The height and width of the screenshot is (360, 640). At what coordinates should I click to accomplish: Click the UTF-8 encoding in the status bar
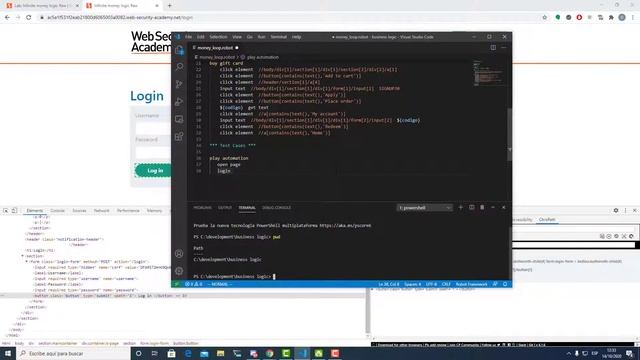point(431,284)
